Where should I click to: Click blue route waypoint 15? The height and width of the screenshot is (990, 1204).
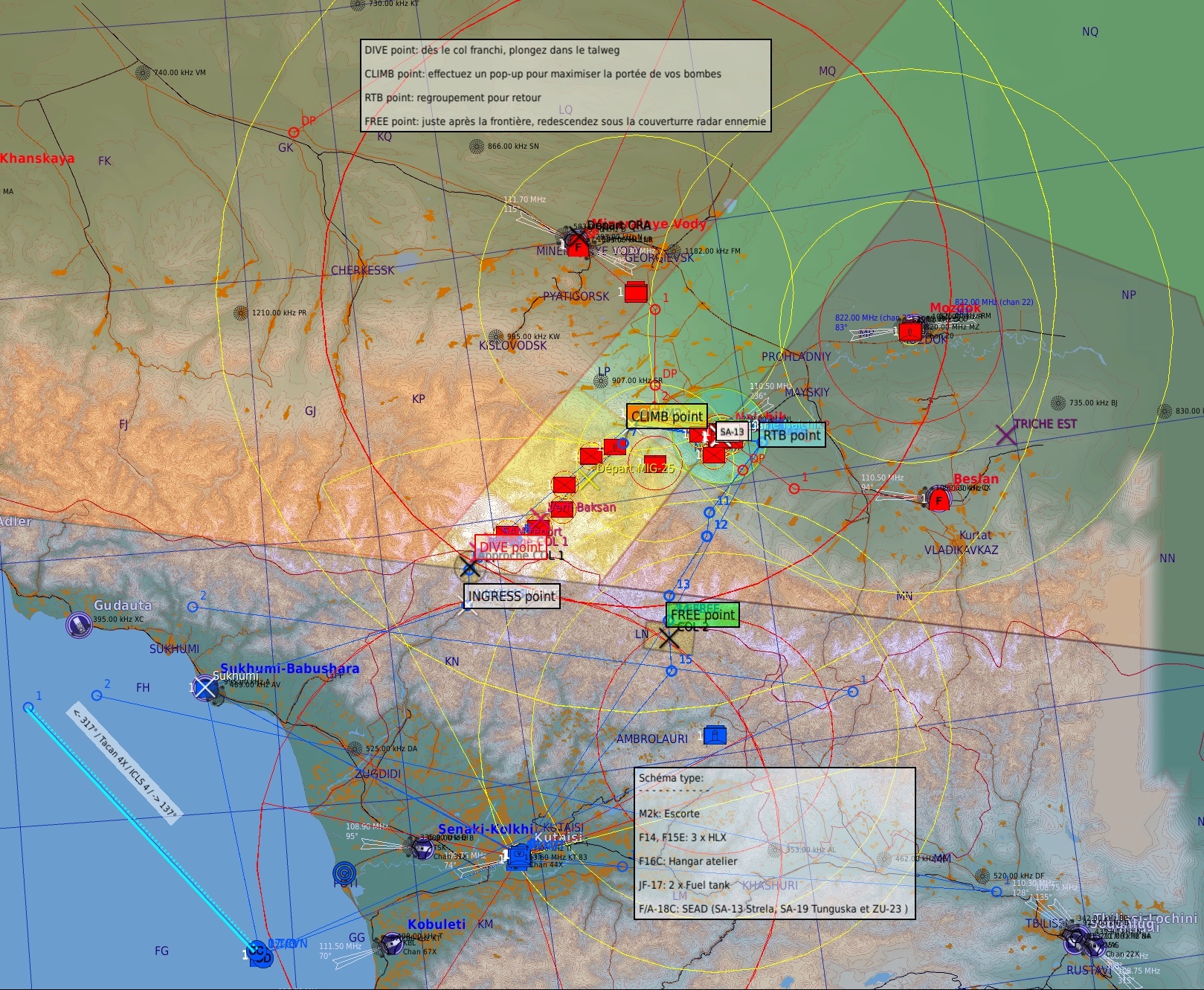click(672, 671)
